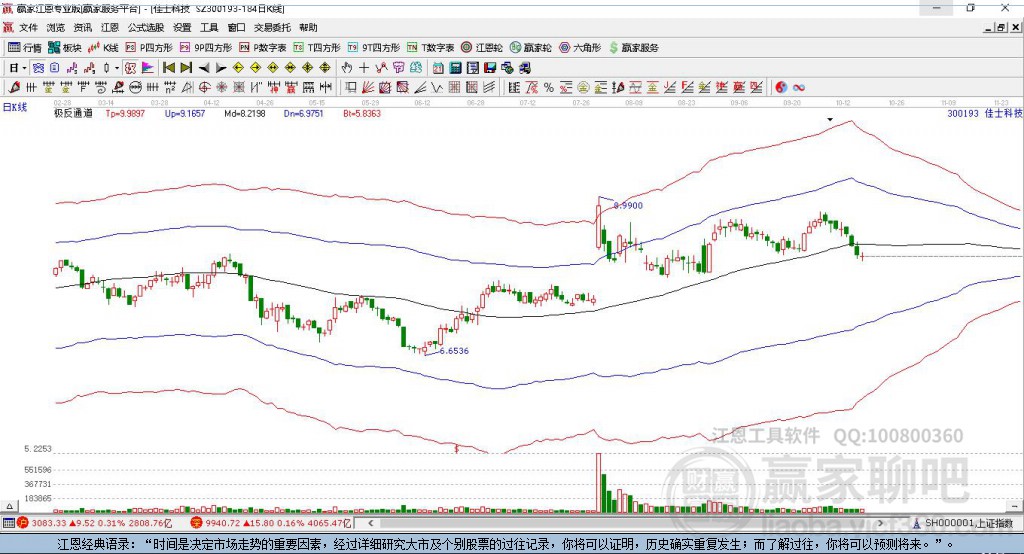This screenshot has height=554, width=1024.
Task: Open the calculator icon
Action: pos(456,68)
